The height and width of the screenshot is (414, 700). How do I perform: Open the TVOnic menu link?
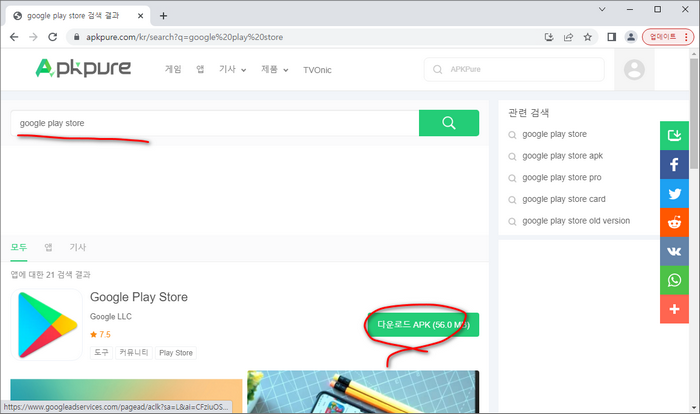pyautogui.click(x=317, y=70)
